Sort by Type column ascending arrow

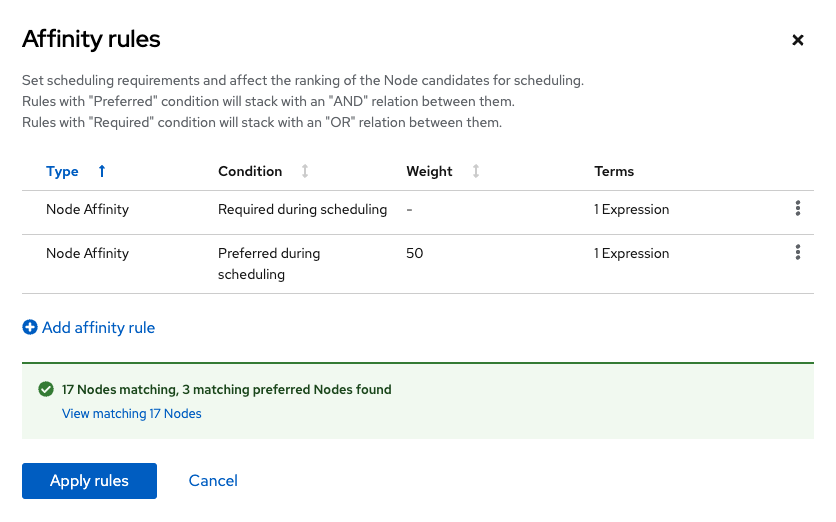click(x=102, y=171)
